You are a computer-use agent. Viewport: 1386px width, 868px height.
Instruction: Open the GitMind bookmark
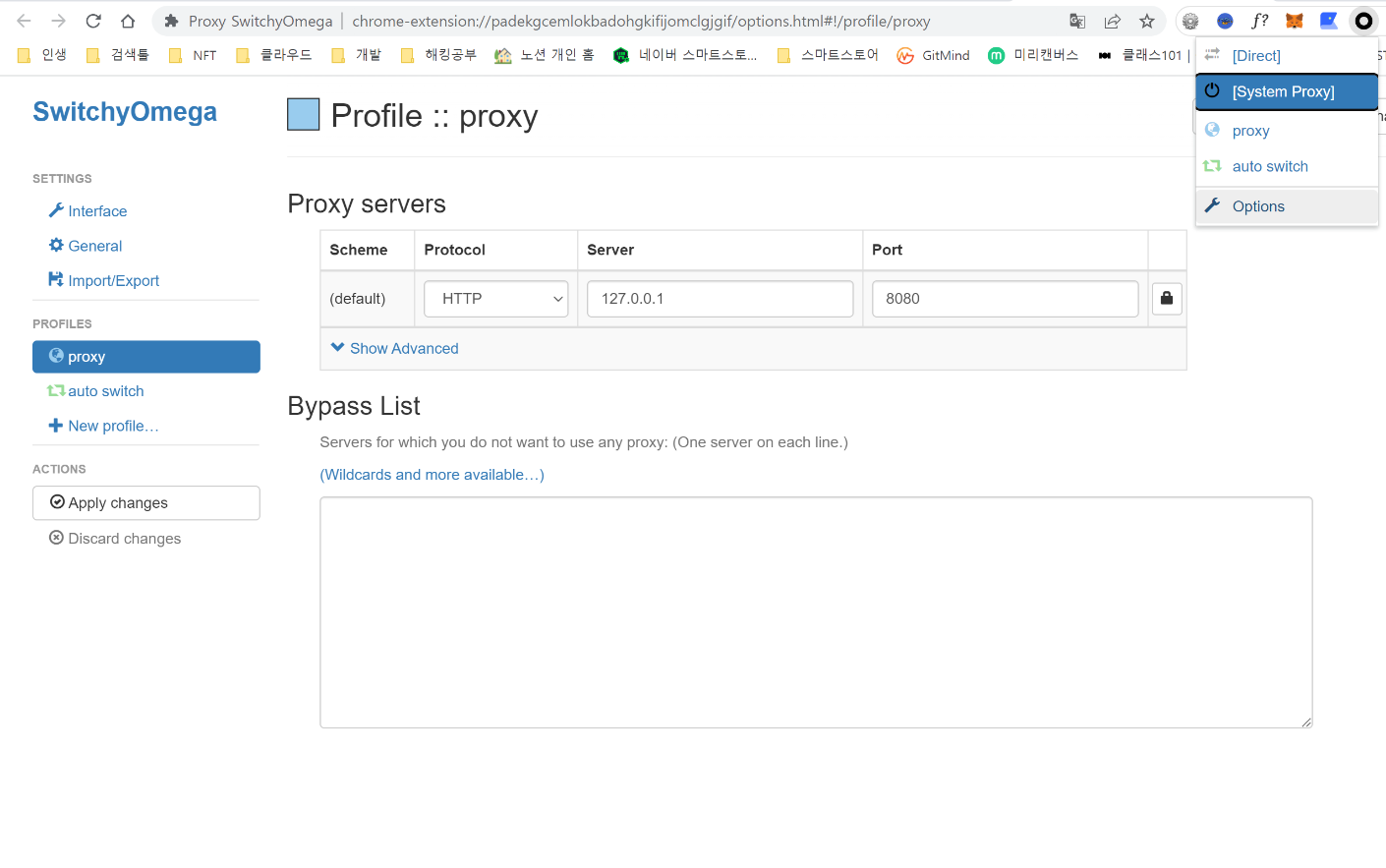(933, 55)
